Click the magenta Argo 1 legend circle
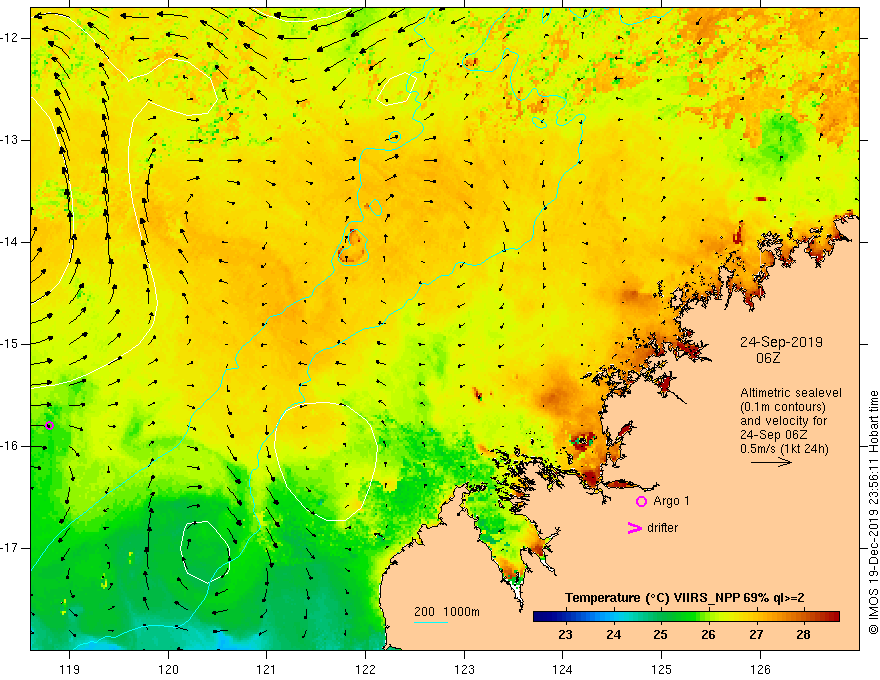This screenshot has height=680, width=880. (x=641, y=501)
